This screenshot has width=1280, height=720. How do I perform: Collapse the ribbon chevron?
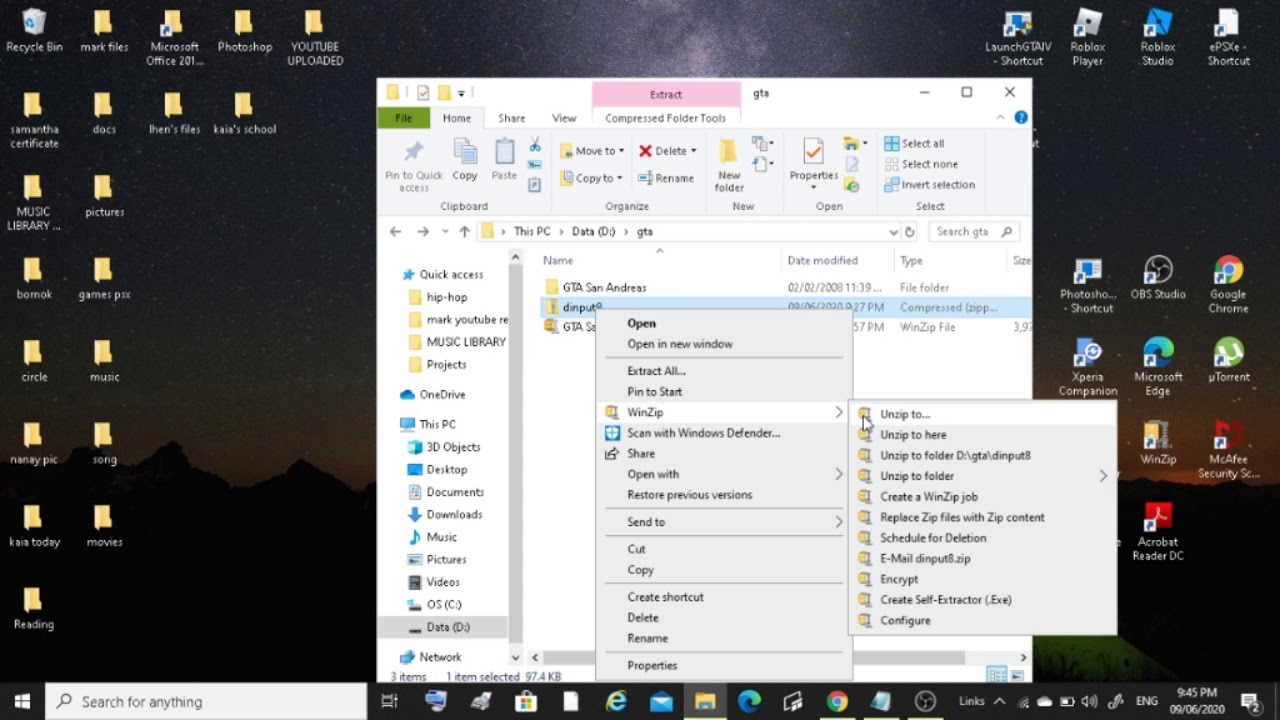(x=1000, y=117)
